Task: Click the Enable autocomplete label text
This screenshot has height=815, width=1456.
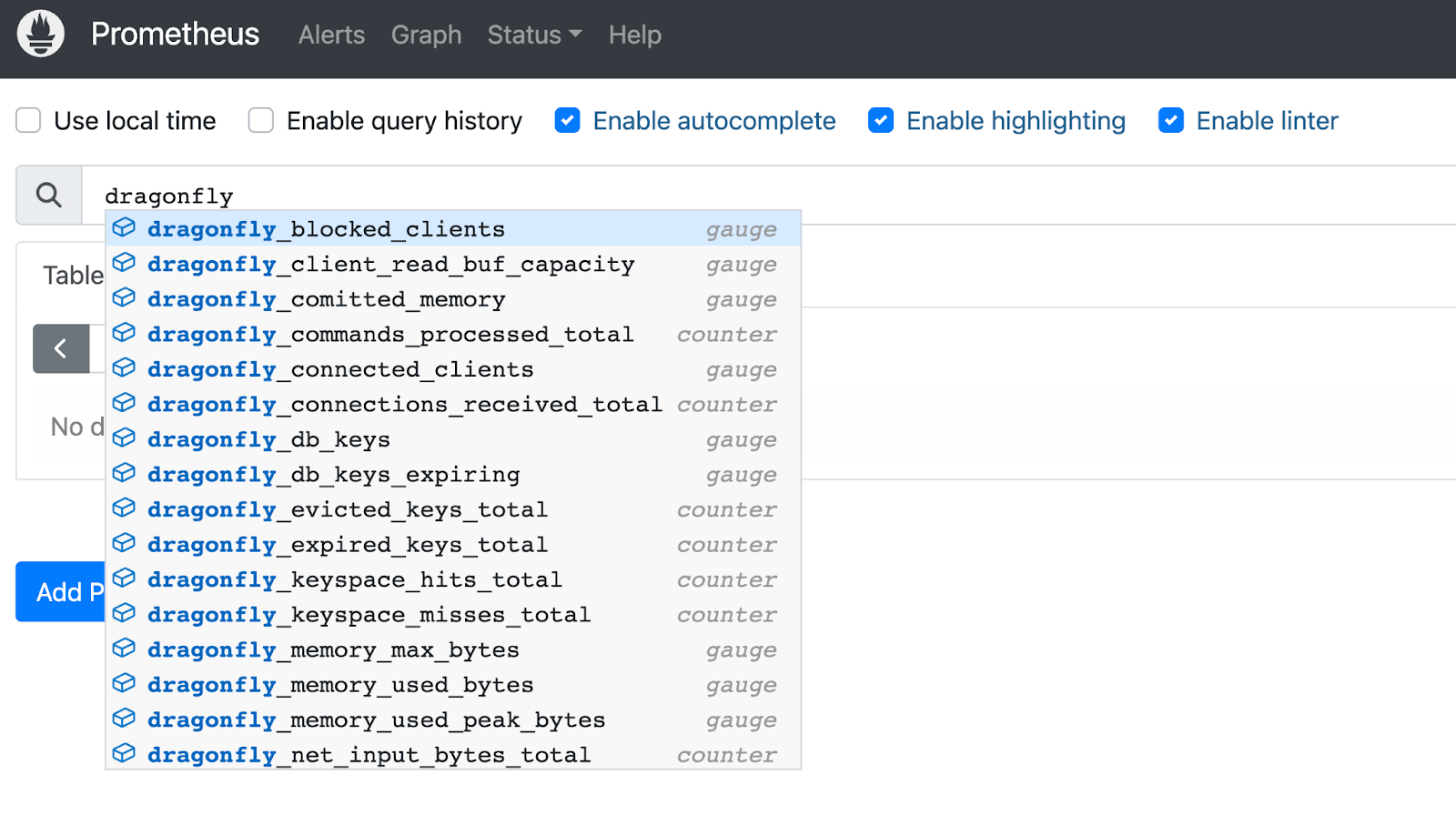Action: pos(714,121)
